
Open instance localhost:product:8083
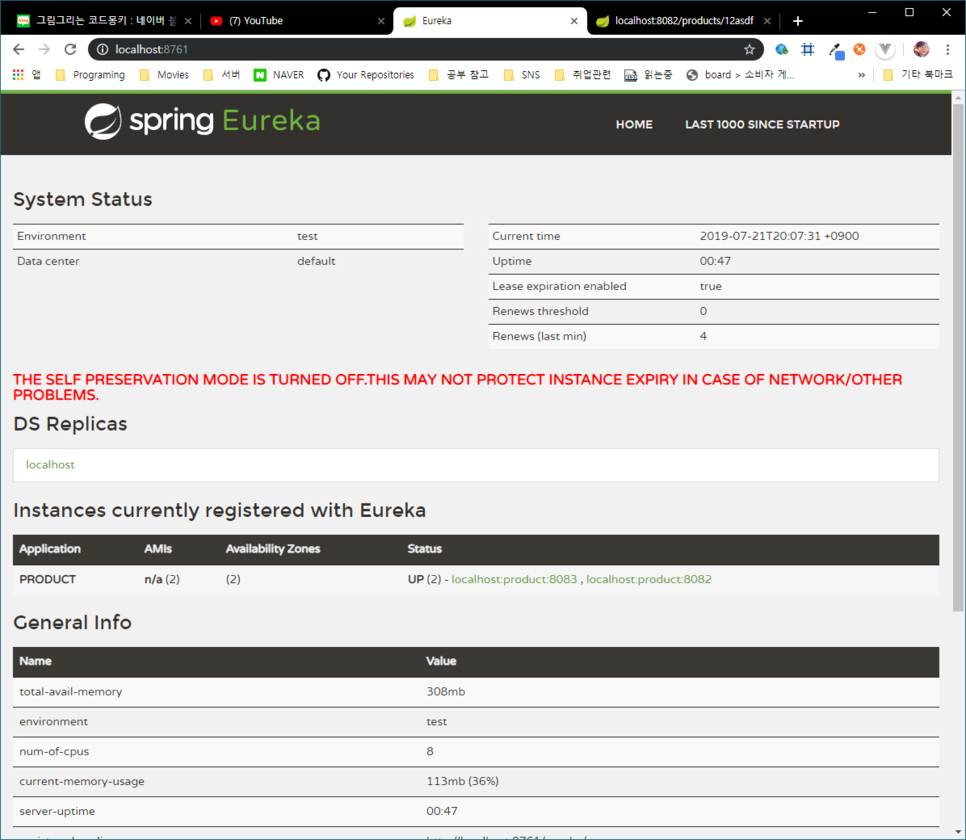click(x=514, y=579)
